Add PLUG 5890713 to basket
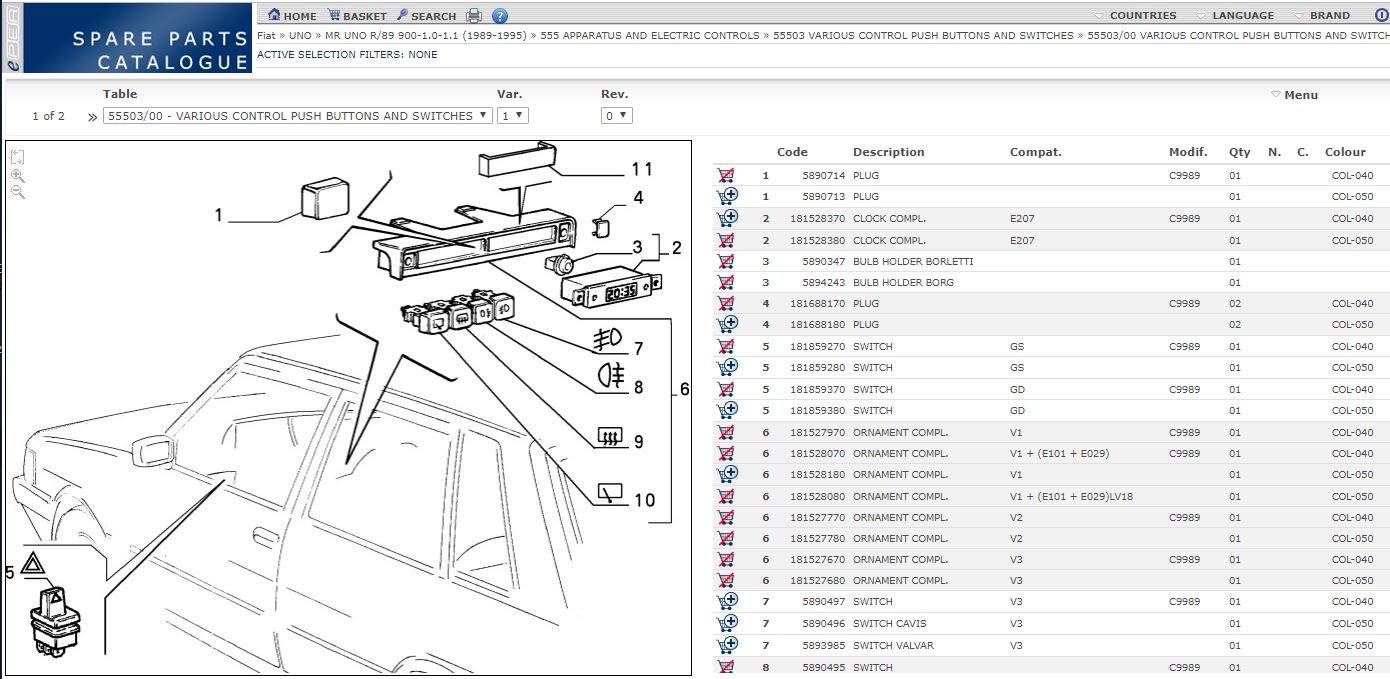Screen dimensions: 1390x679 (x=727, y=196)
